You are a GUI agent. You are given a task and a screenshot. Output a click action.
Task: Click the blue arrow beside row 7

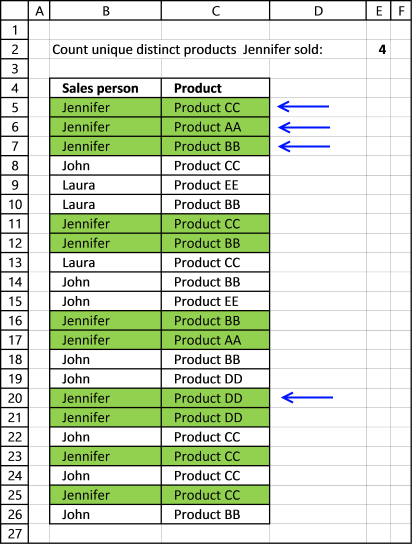tap(304, 146)
